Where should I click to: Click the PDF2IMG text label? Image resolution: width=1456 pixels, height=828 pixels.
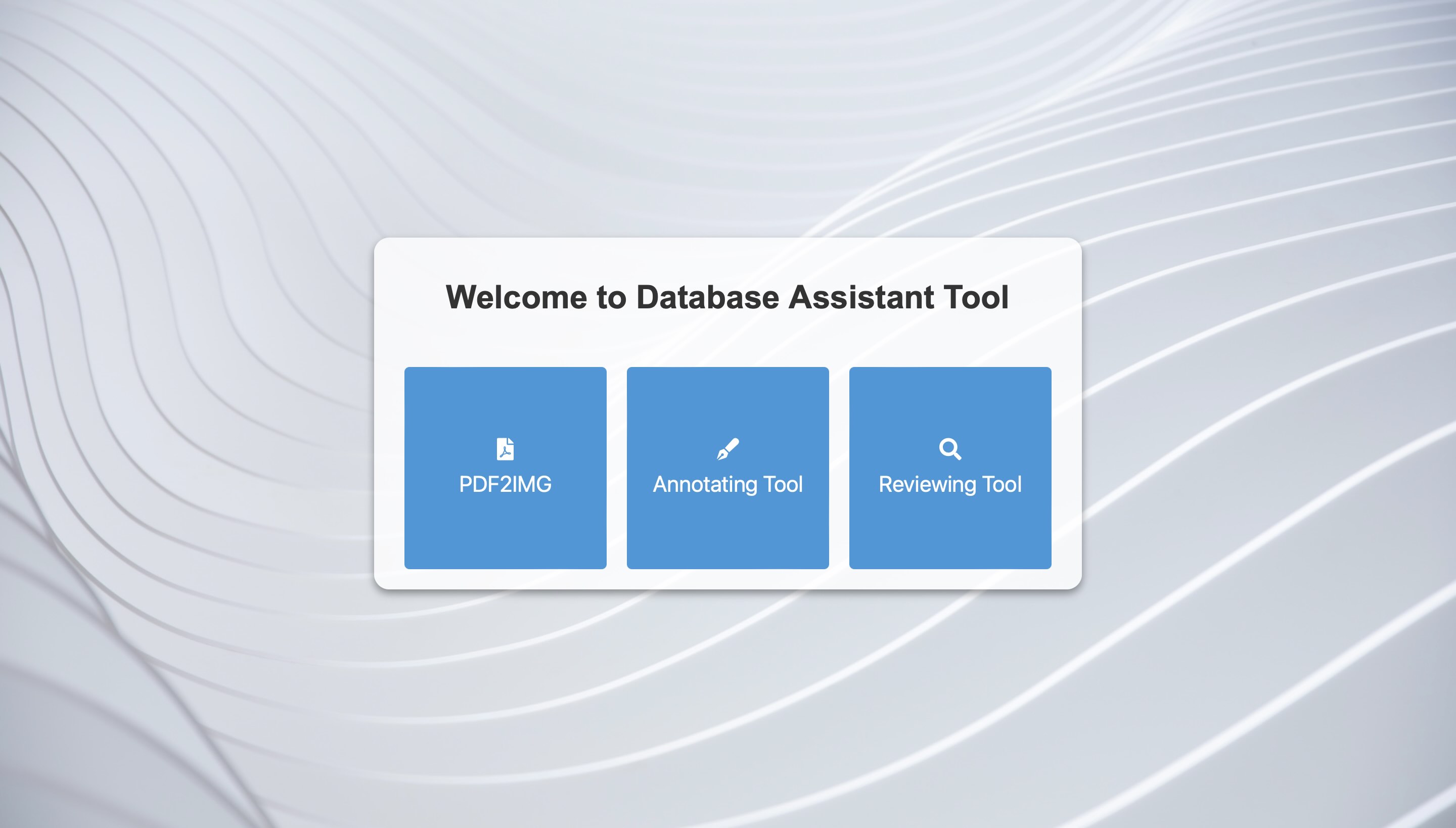[505, 484]
